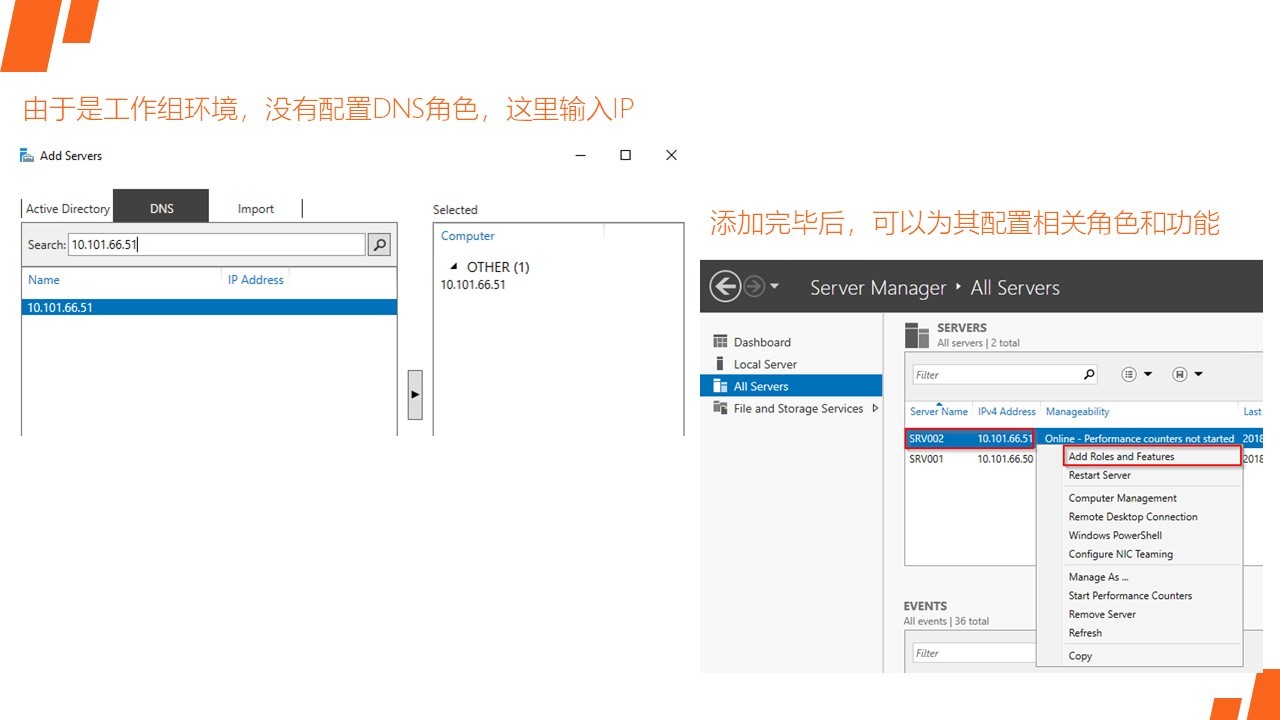This screenshot has width=1280, height=720.
Task: Click the Server Manager back arrow
Action: coord(725,287)
